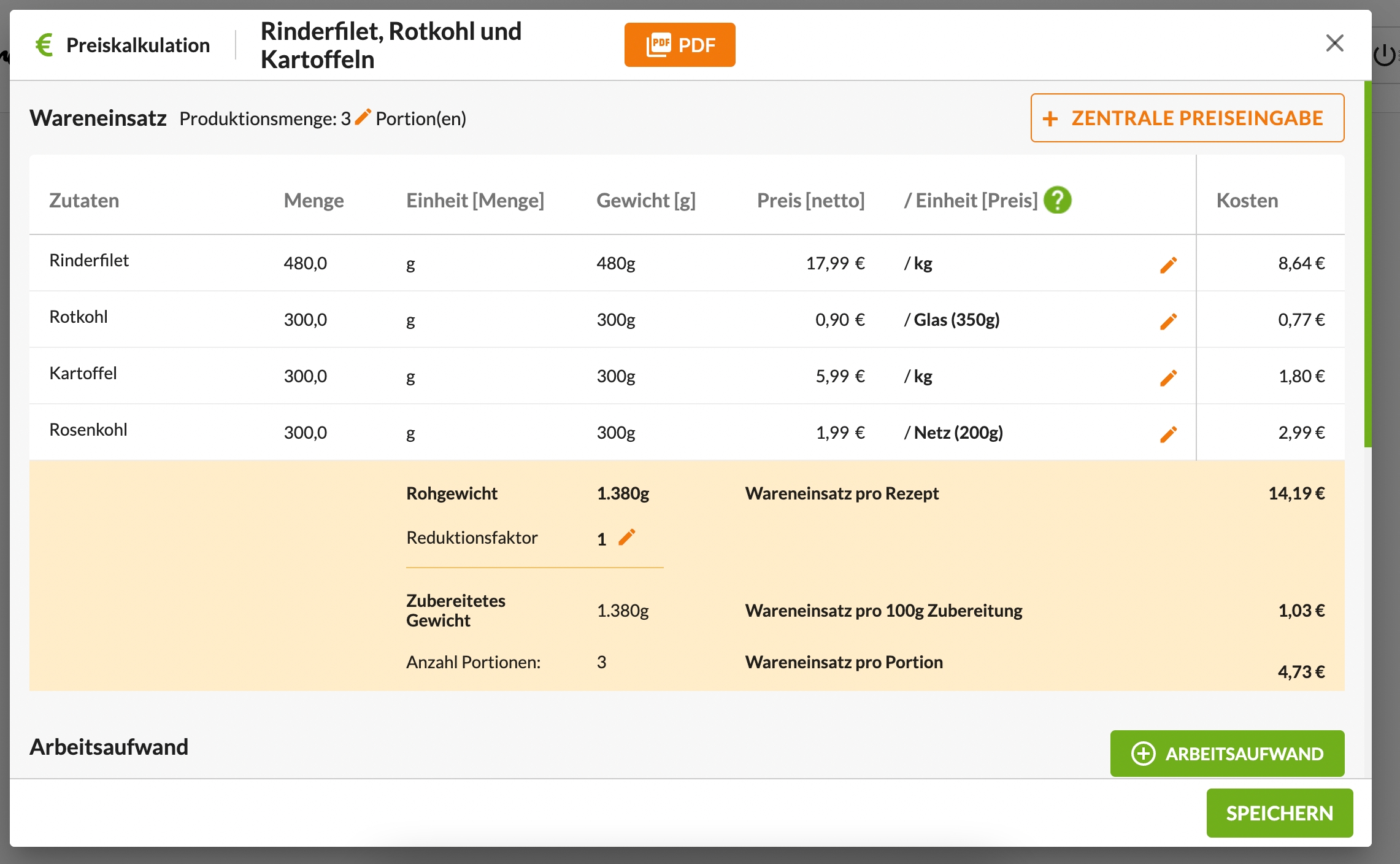Screen dimensions: 1400x864
Task: Close the Preiskalkulation dialog
Action: (1334, 43)
